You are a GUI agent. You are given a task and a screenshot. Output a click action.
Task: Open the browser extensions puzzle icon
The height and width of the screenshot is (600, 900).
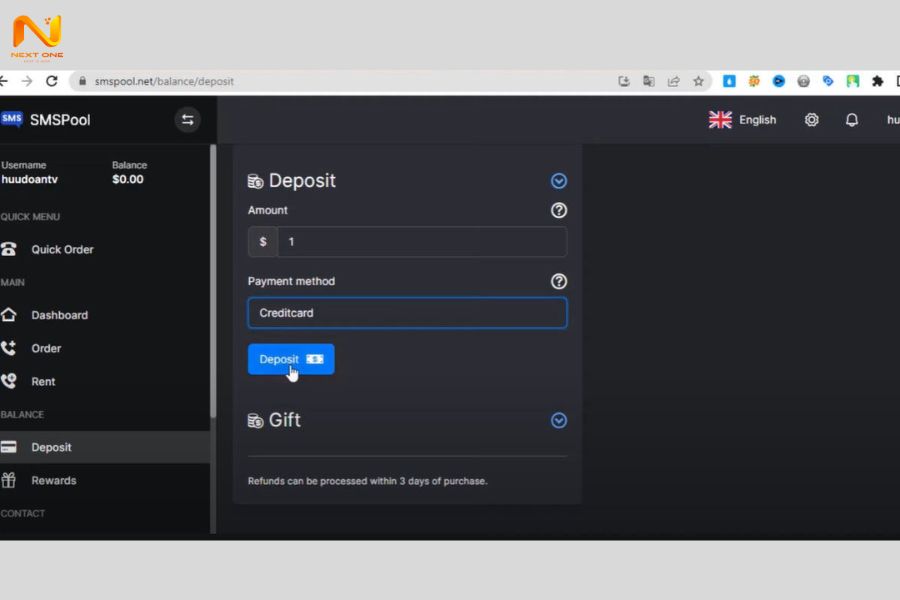(x=877, y=81)
